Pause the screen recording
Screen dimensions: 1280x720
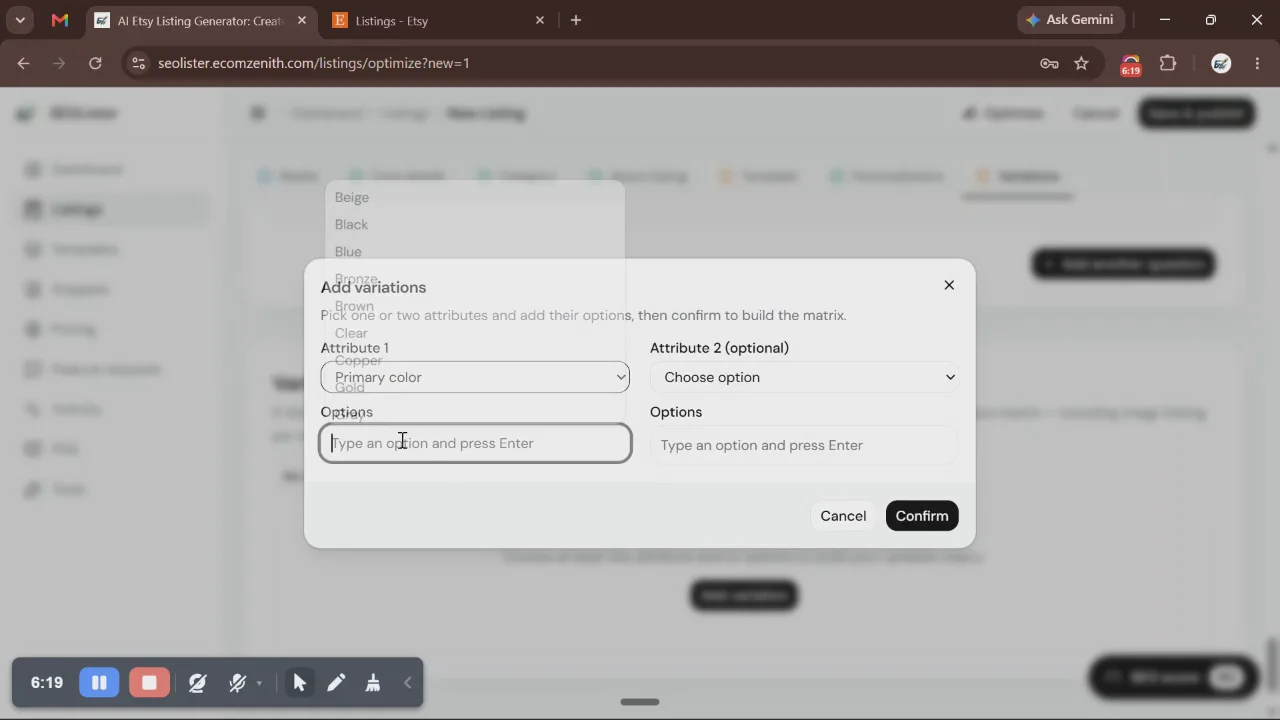(99, 683)
